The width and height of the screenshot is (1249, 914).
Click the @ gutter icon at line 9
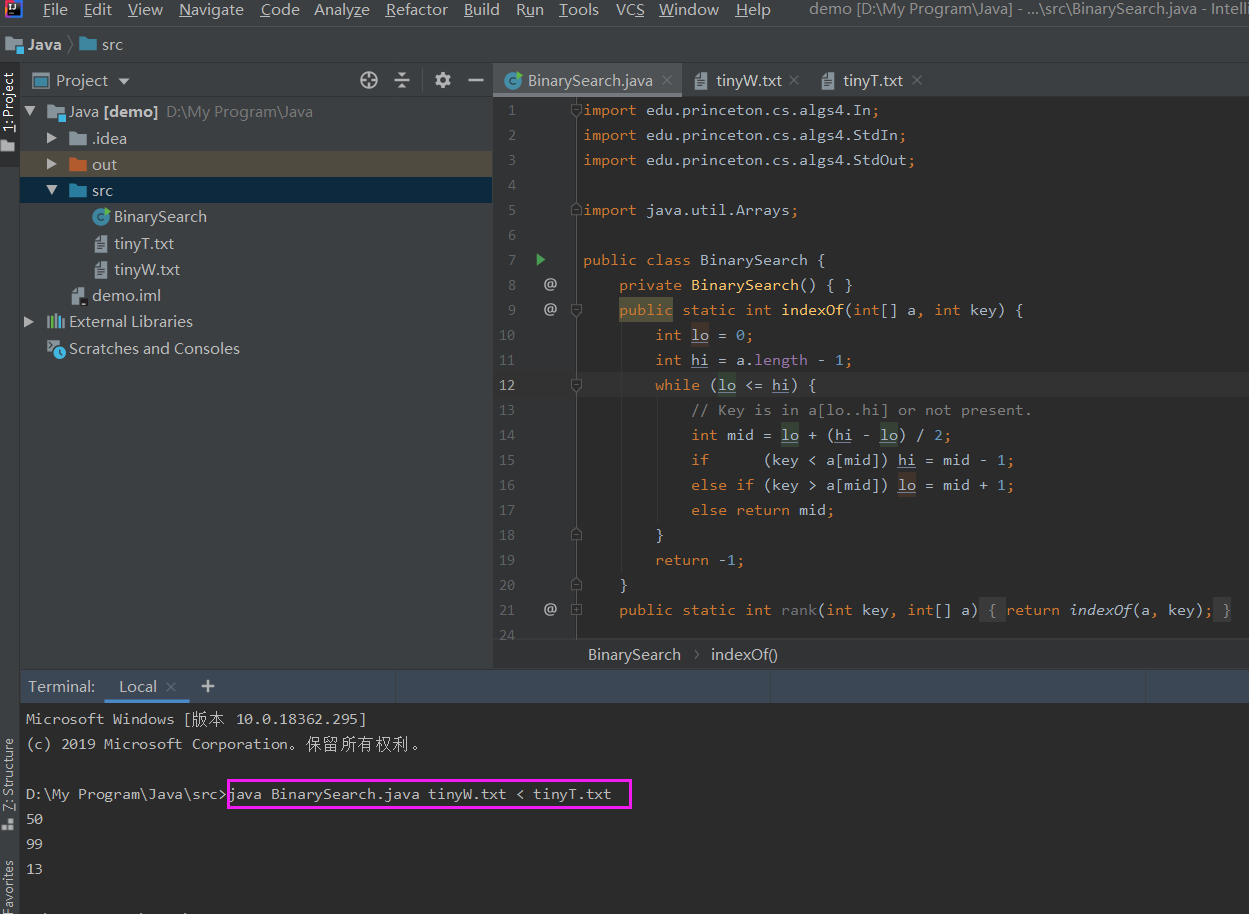(550, 309)
